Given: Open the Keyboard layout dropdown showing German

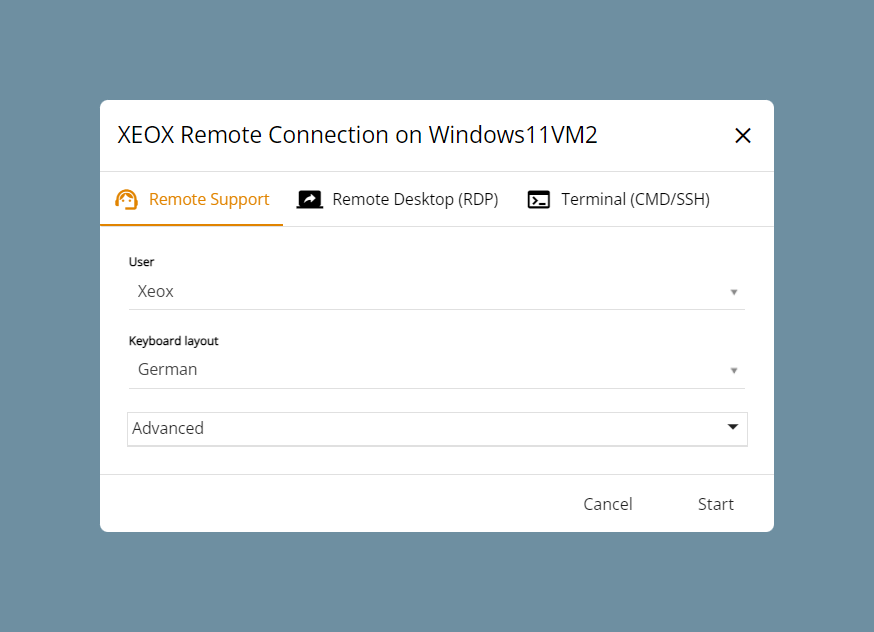Looking at the screenshot, I should click(436, 370).
